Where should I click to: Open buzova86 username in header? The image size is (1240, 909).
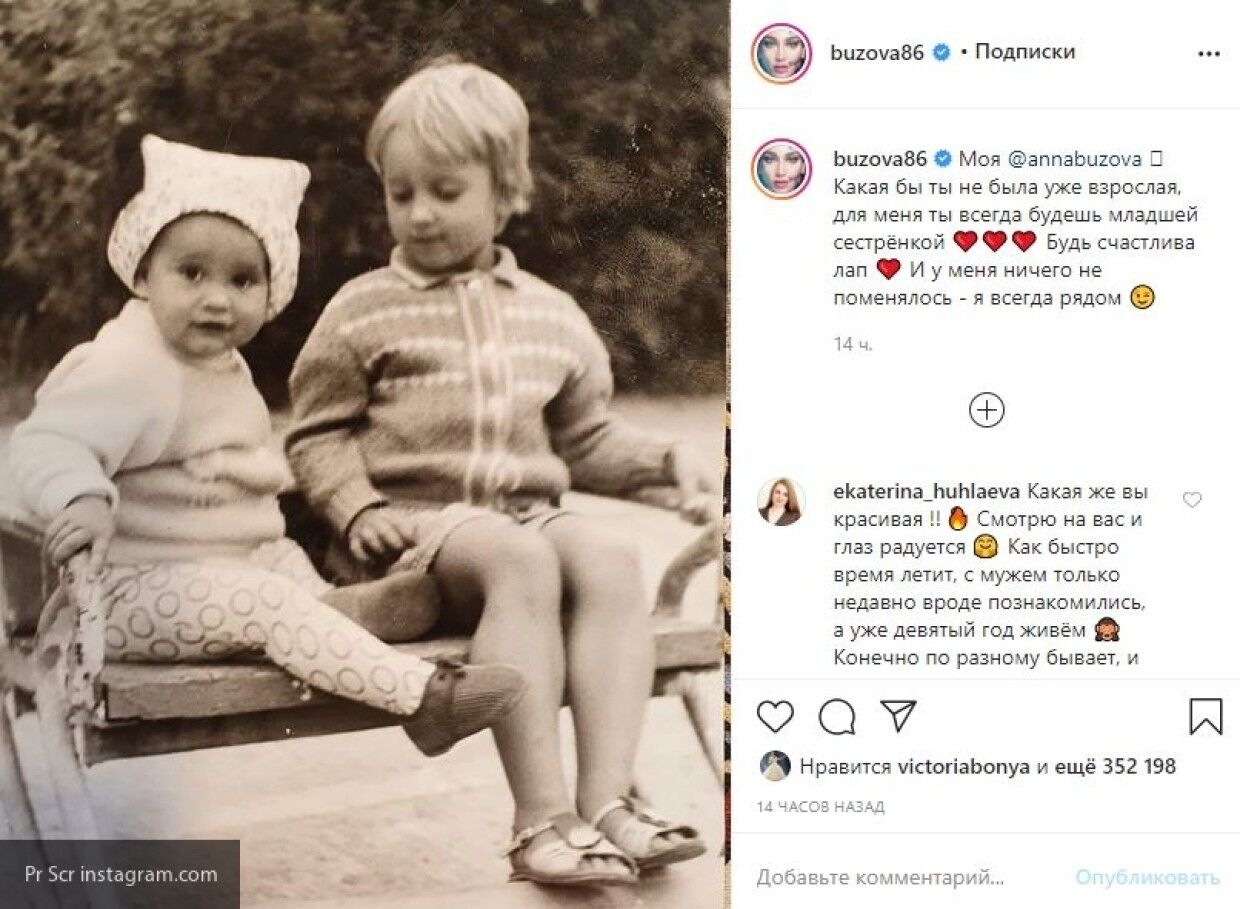click(x=877, y=53)
